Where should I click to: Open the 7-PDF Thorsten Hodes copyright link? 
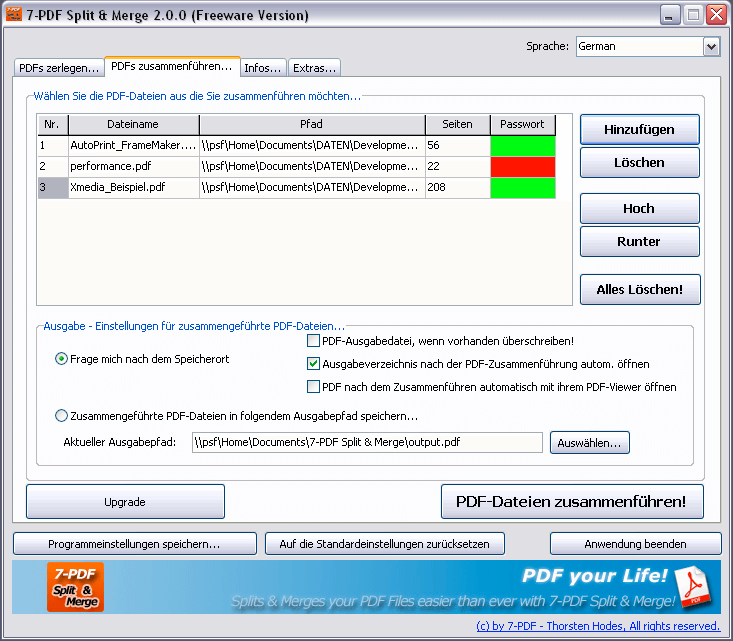pos(598,626)
